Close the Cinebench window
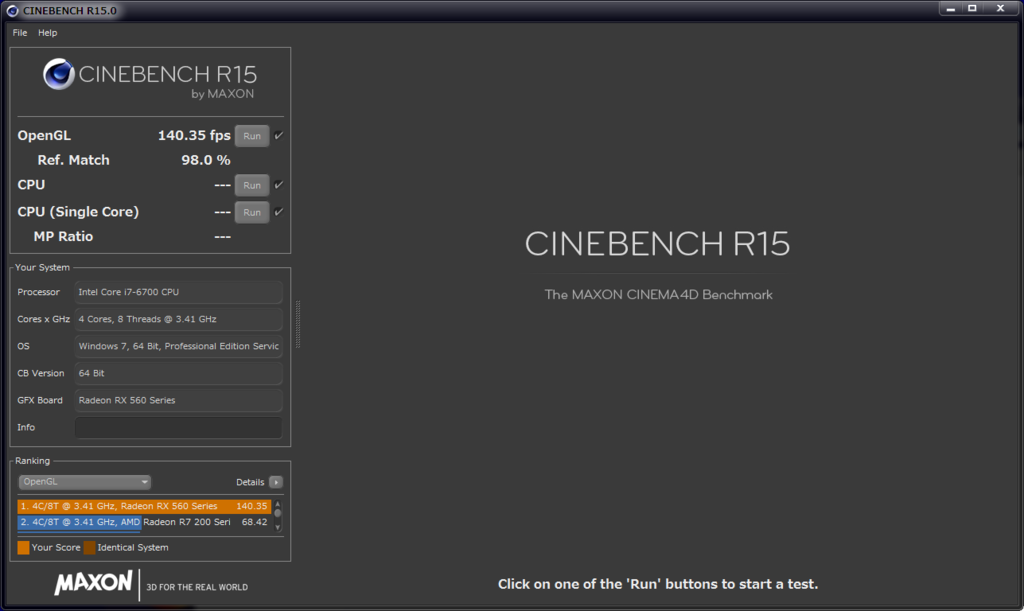1024x611 pixels. tap(1000, 8)
